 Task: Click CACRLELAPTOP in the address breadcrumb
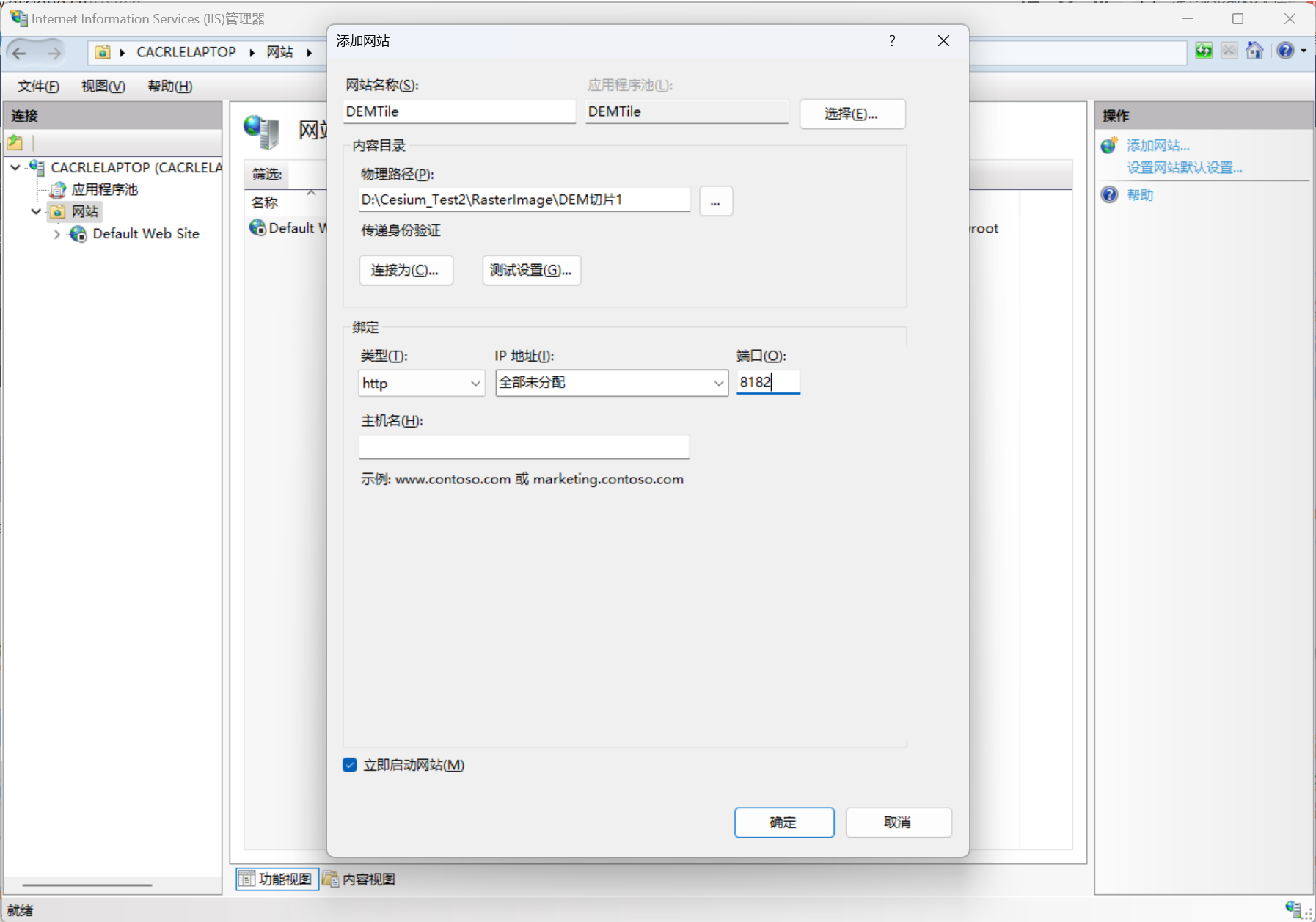[186, 52]
